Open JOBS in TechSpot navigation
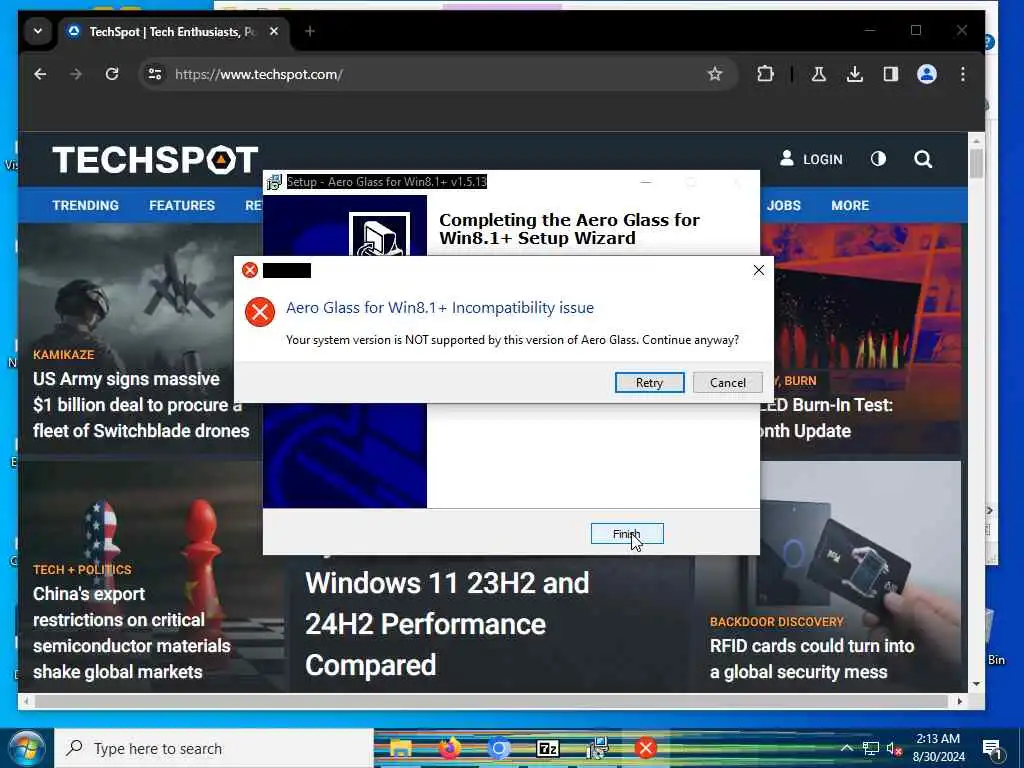1024x768 pixels. click(x=784, y=205)
